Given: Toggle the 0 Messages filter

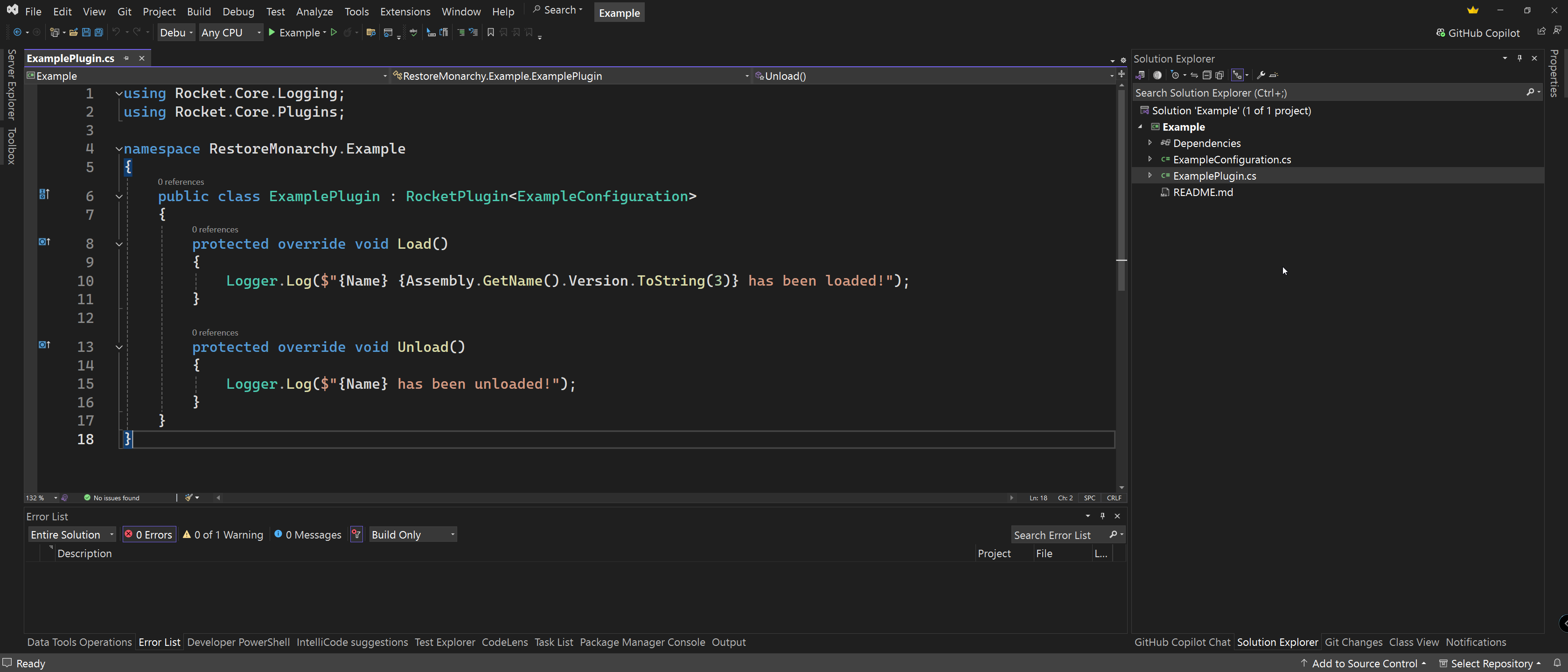Looking at the screenshot, I should coord(308,534).
